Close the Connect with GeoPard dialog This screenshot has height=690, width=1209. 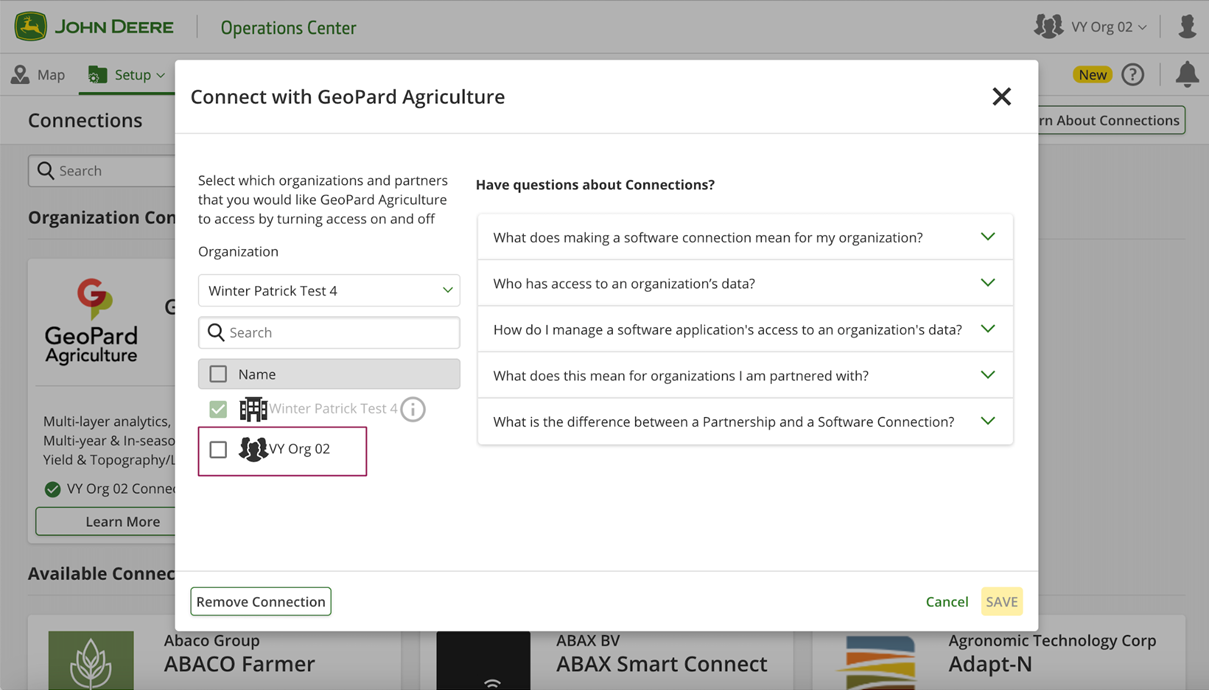[1001, 97]
